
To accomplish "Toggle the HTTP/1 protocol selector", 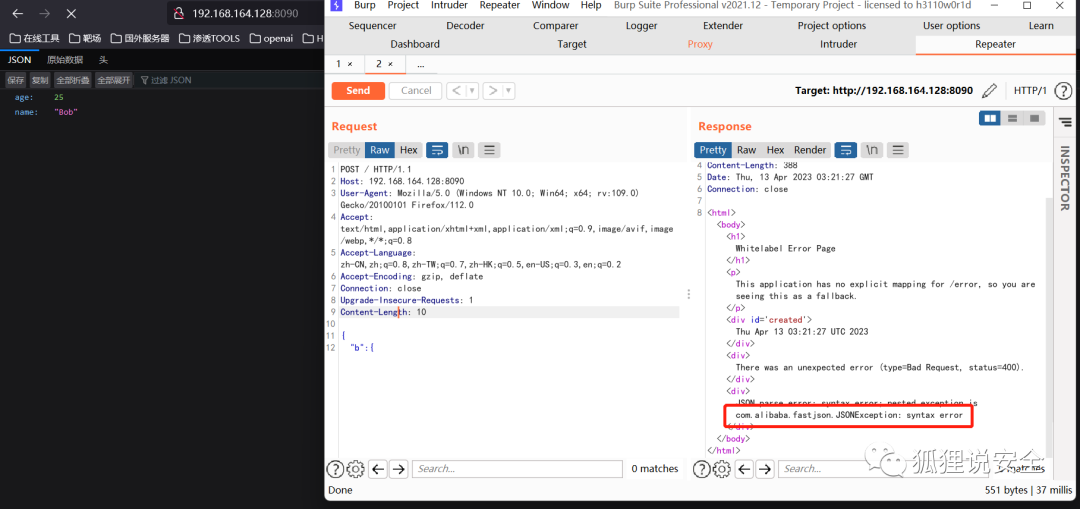I will pos(1030,91).
